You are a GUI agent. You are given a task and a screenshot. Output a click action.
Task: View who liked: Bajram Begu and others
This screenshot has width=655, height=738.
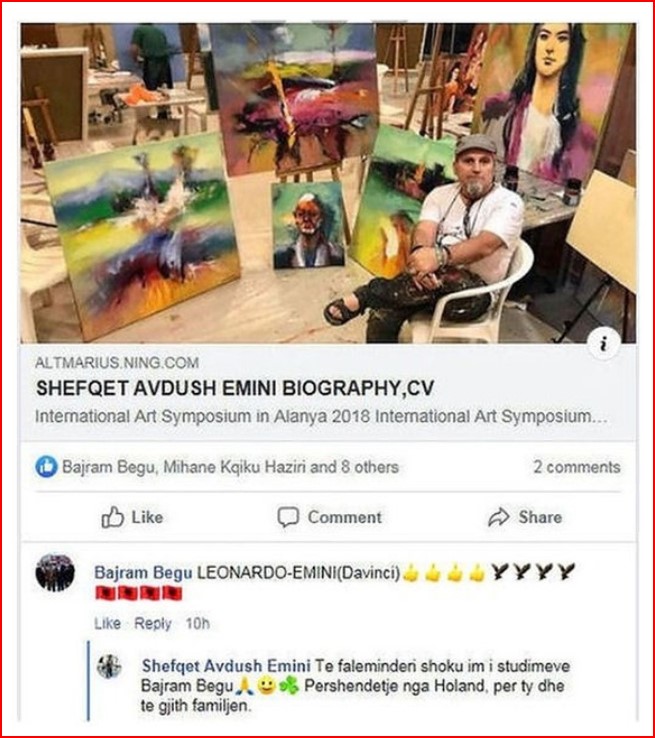point(231,467)
